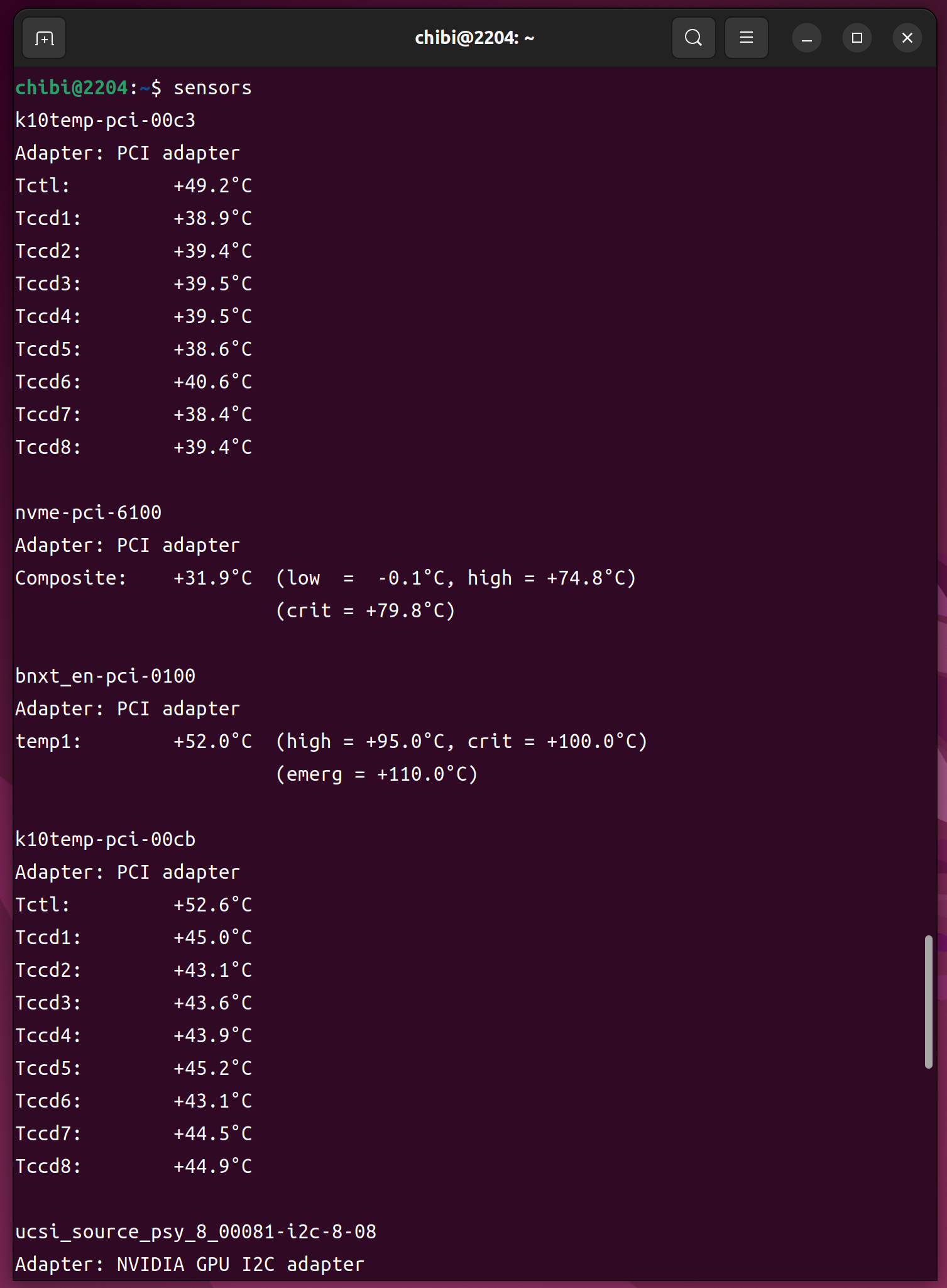
Task: Open the hamburger main menu
Action: [746, 38]
